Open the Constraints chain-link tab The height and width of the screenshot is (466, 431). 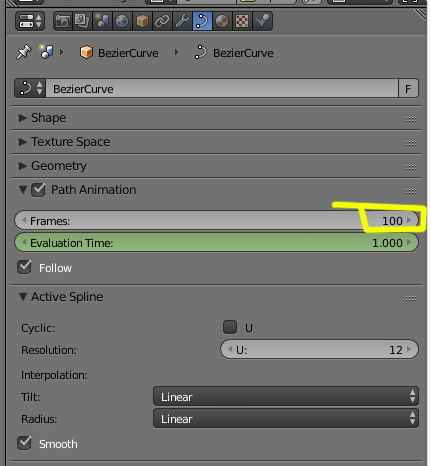tap(162, 21)
